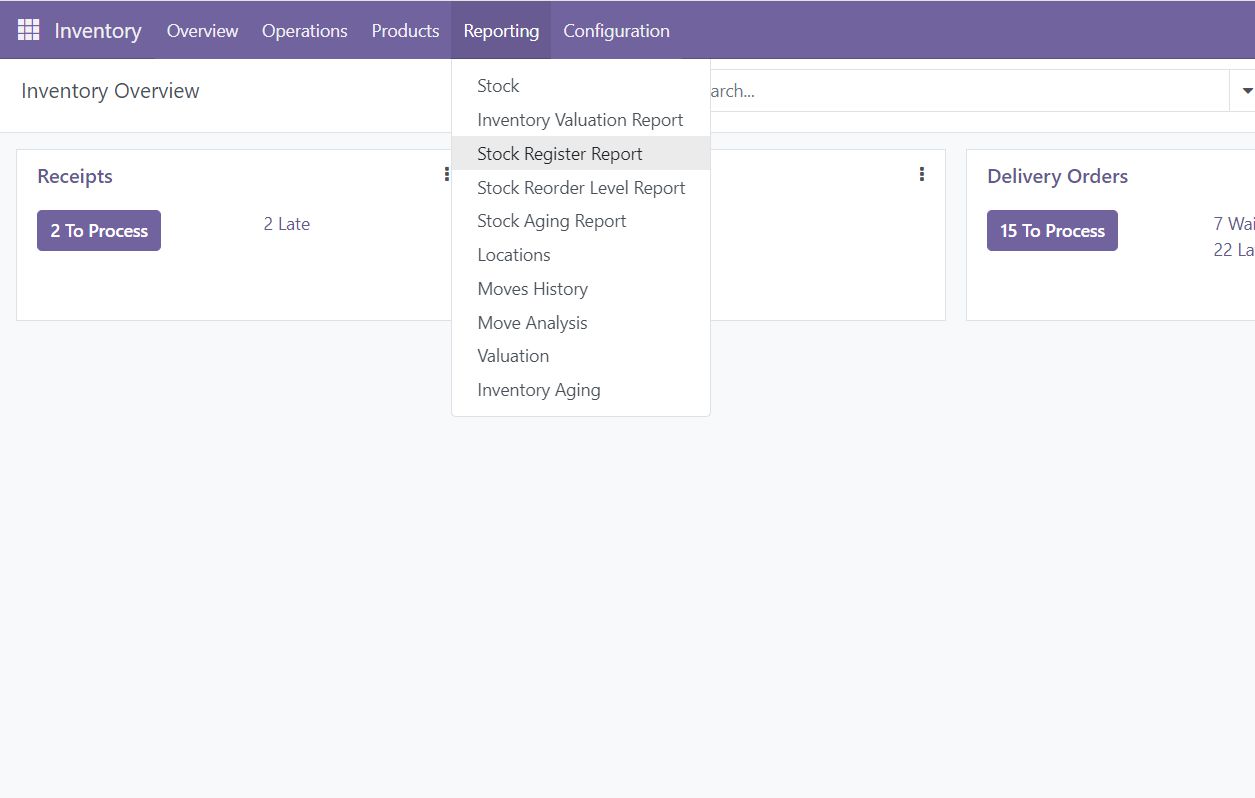Select Stock Aging Report

tap(551, 221)
